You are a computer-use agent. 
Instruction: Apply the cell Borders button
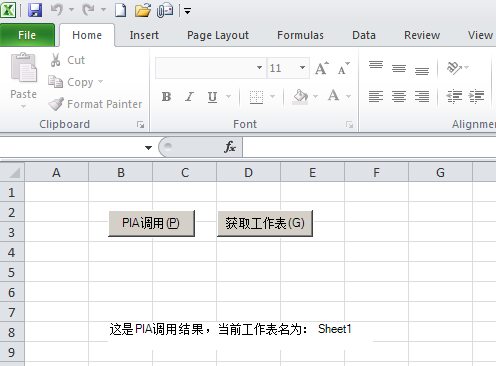256,97
